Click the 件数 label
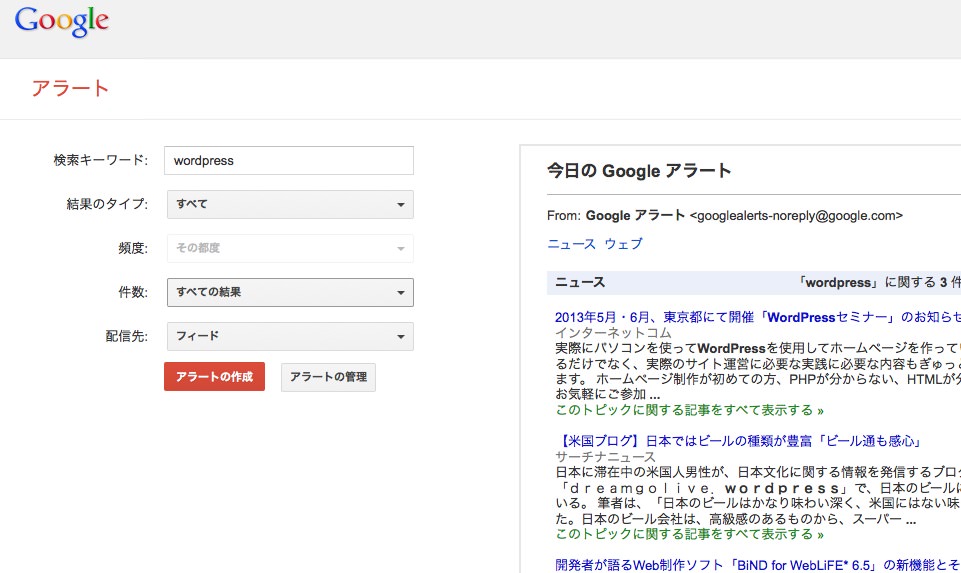This screenshot has height=573, width=961. click(133, 292)
